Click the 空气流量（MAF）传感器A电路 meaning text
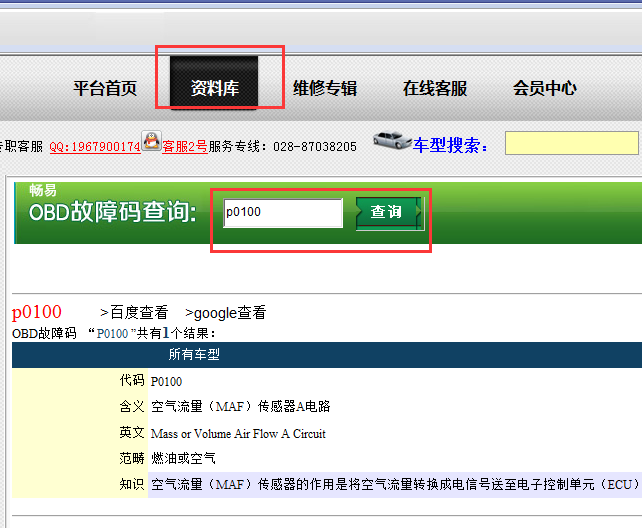Image resolution: width=642 pixels, height=528 pixels. coord(241,406)
